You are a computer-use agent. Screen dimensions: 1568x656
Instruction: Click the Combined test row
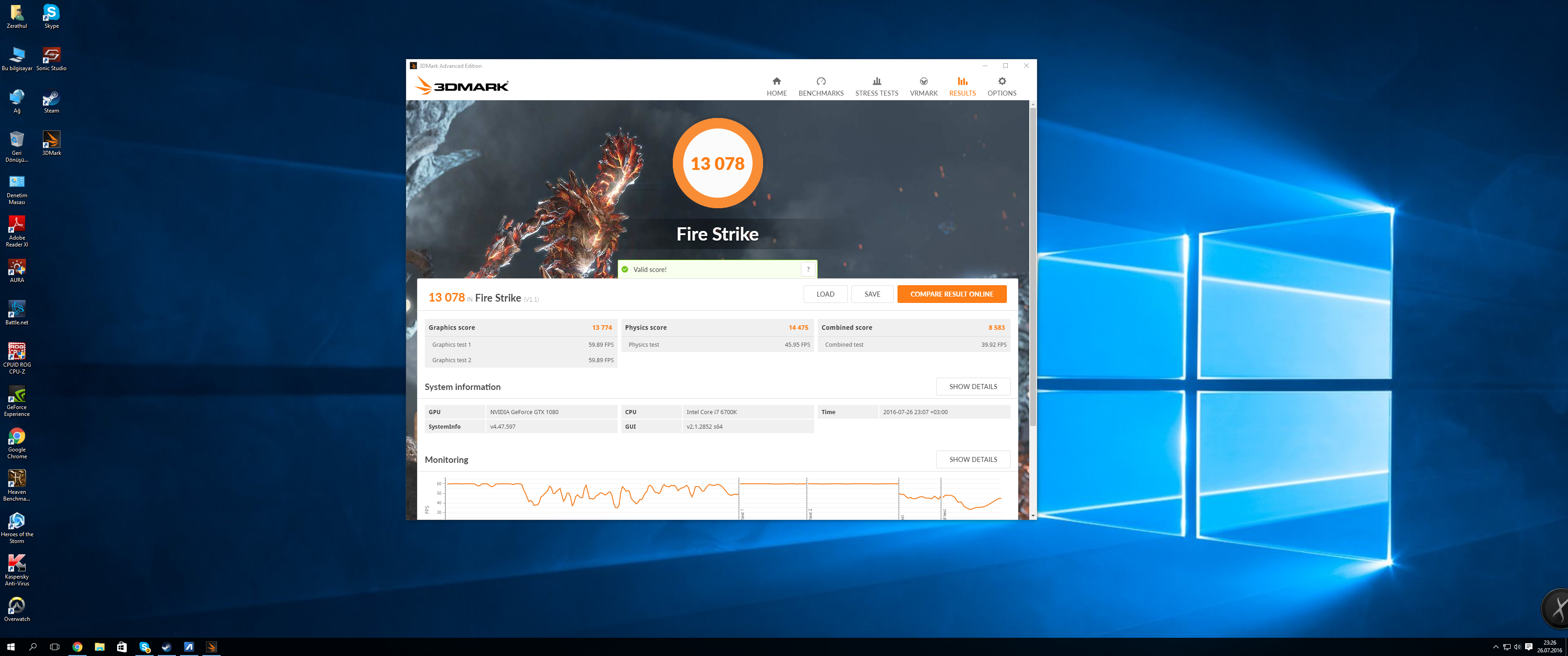pos(913,344)
